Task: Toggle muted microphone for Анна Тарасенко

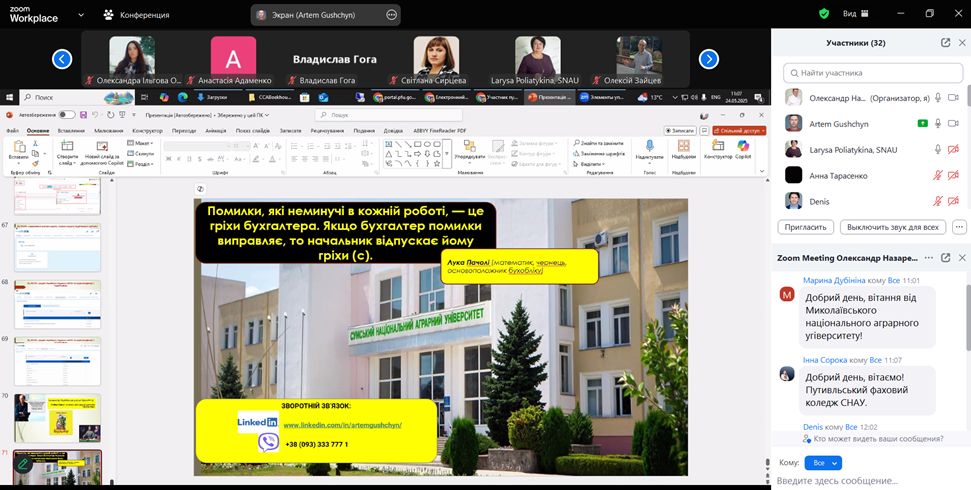Action: [938, 175]
